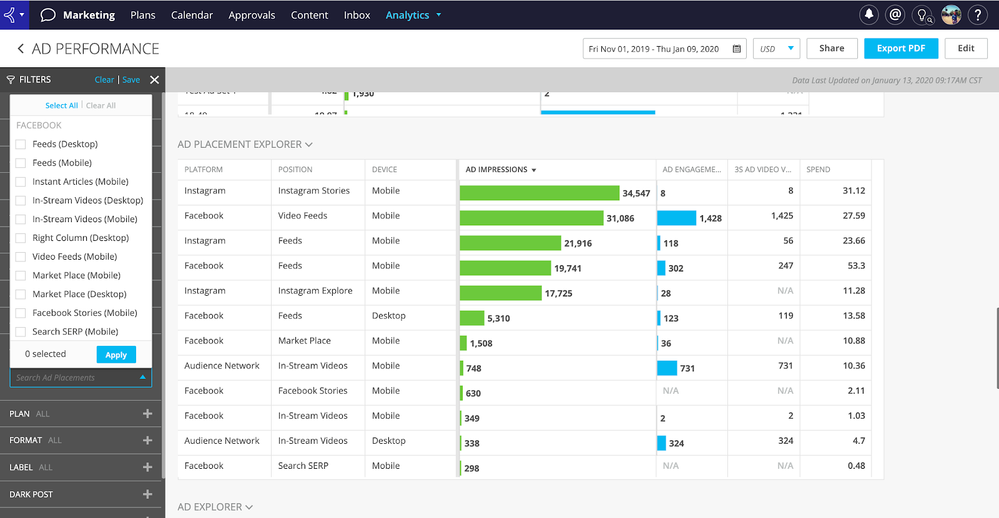
Task: Expand the PLAN filter with plus icon
Action: coord(147,414)
